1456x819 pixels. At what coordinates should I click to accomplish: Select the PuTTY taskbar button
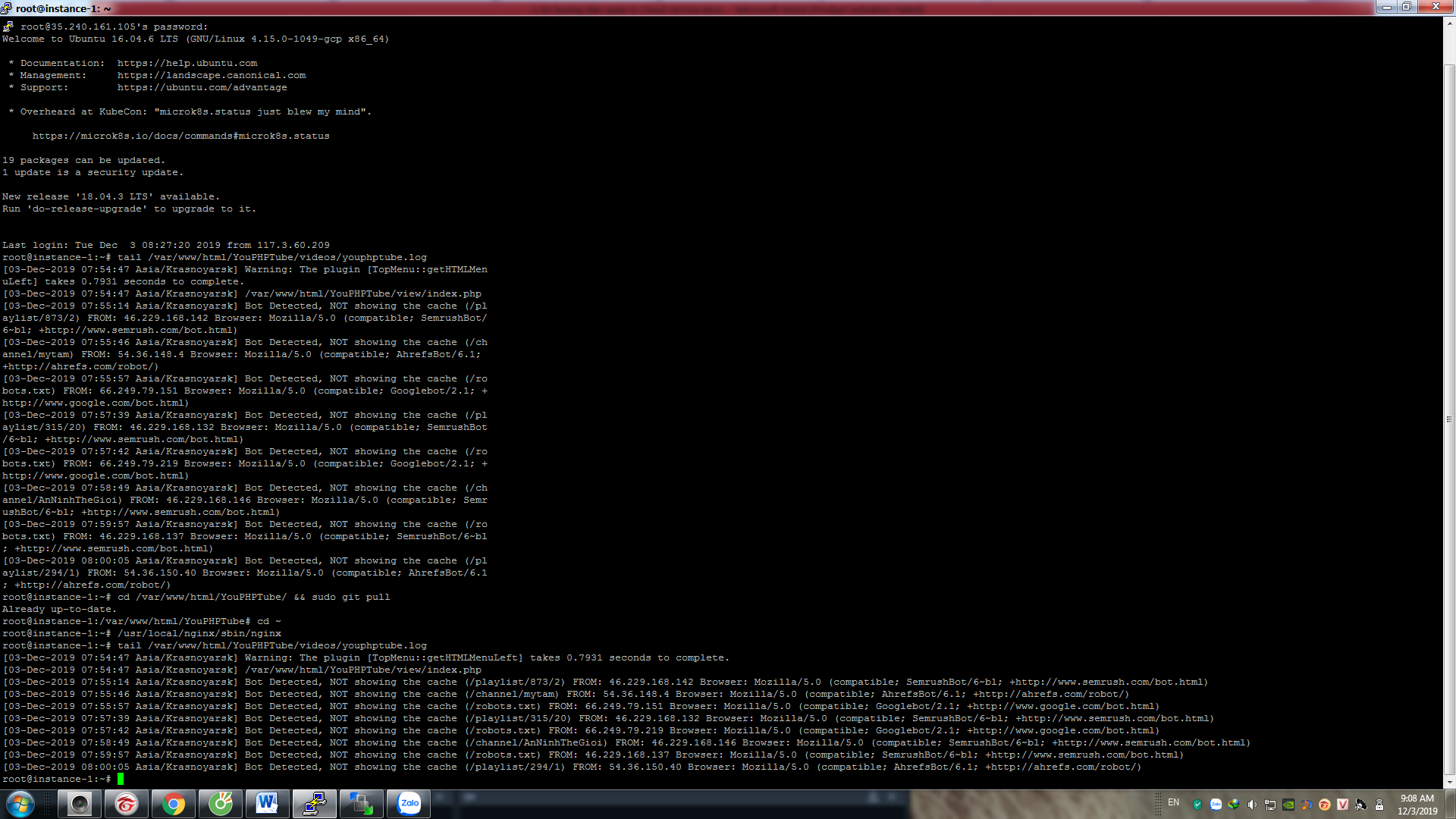coord(314,804)
